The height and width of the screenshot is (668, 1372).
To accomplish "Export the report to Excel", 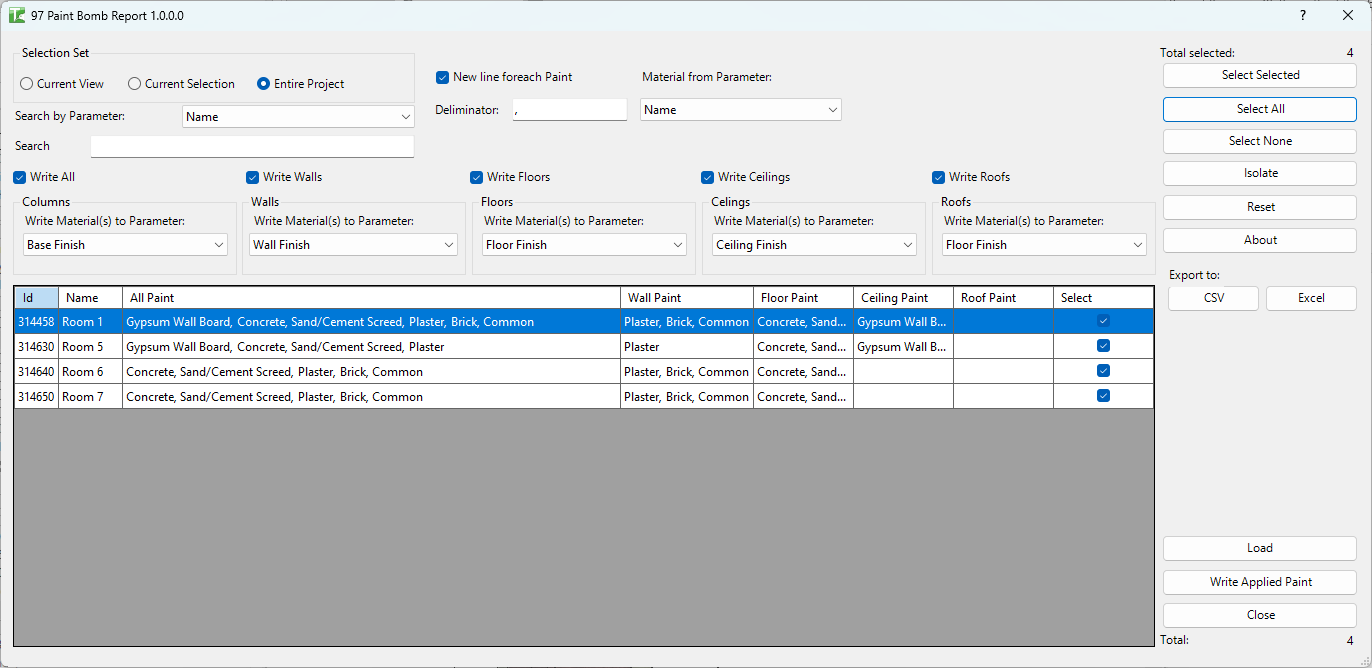I will coord(1310,298).
